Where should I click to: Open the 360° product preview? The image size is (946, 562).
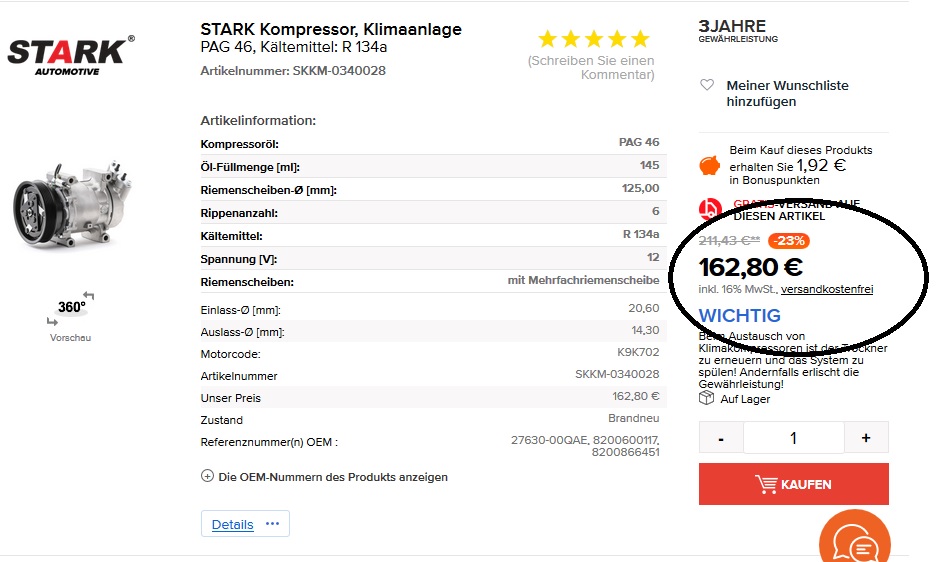coord(70,308)
